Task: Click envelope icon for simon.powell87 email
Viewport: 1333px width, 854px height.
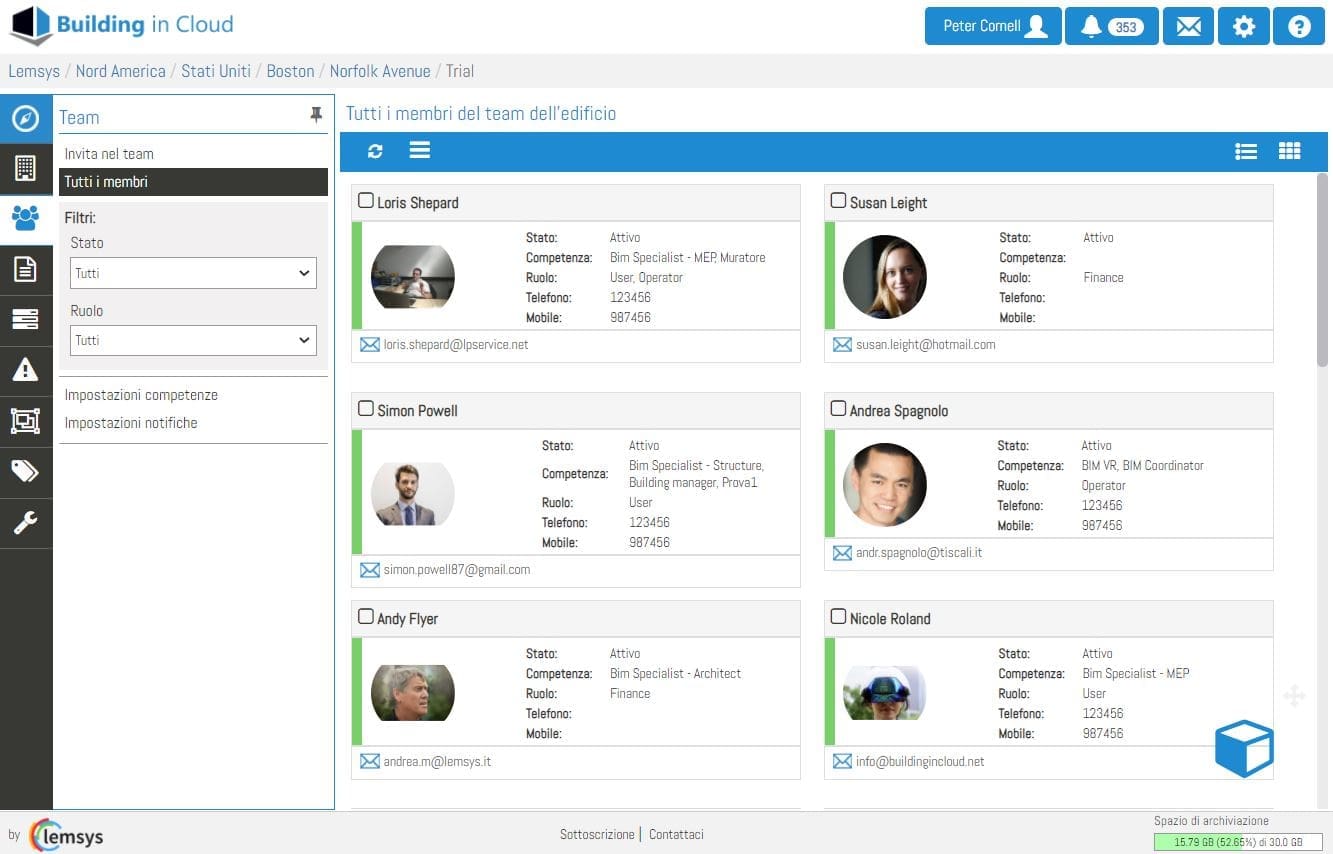Action: 369,570
